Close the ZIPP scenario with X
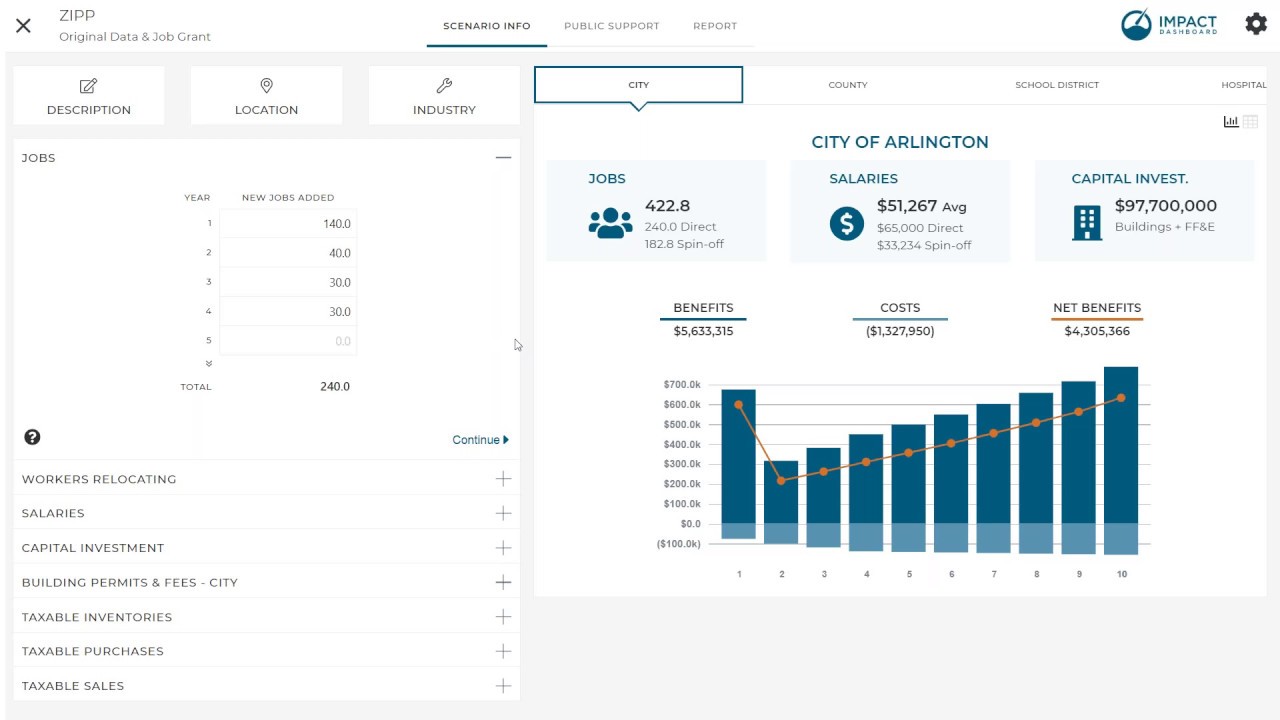 click(x=23, y=26)
